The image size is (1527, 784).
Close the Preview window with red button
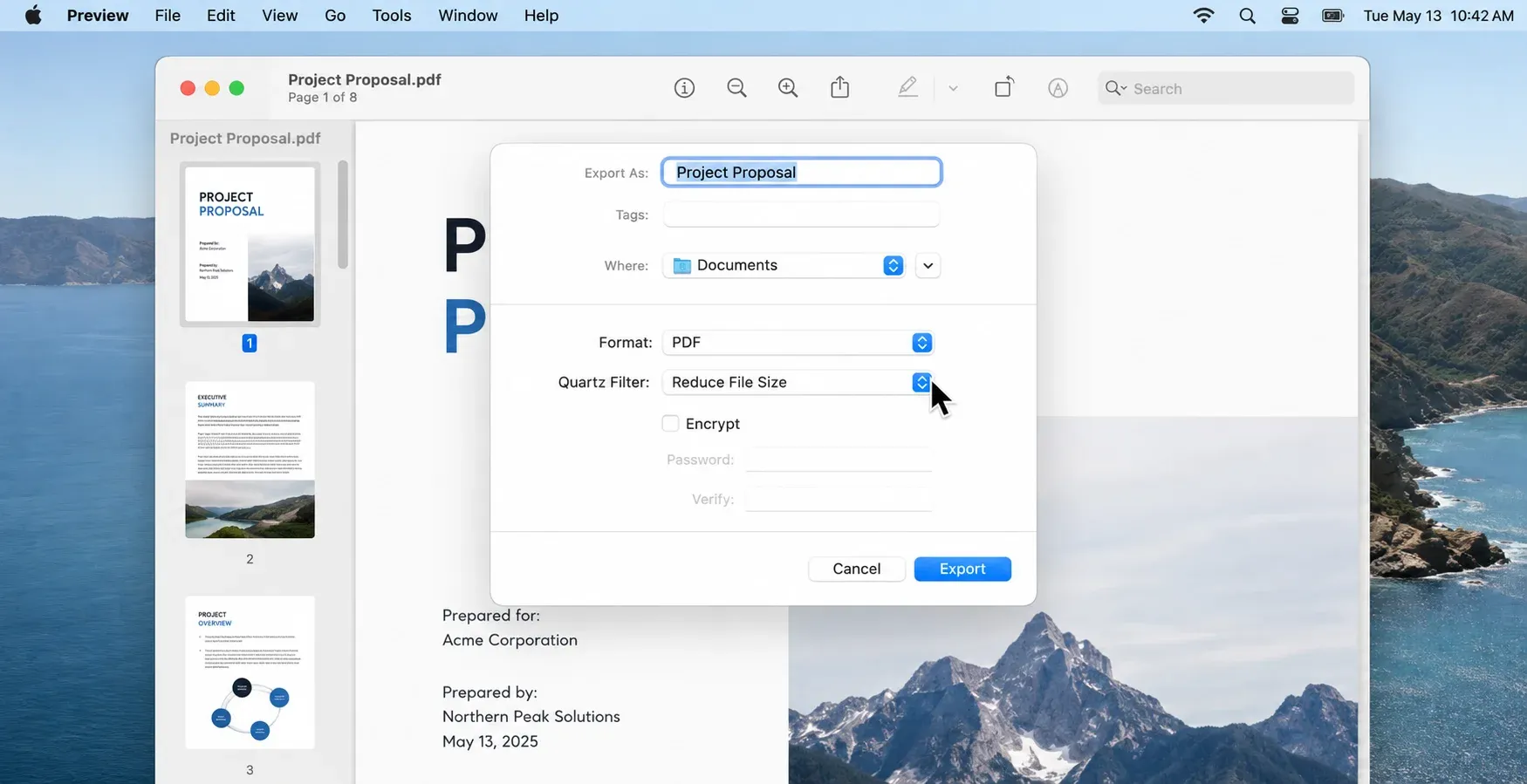pos(188,88)
